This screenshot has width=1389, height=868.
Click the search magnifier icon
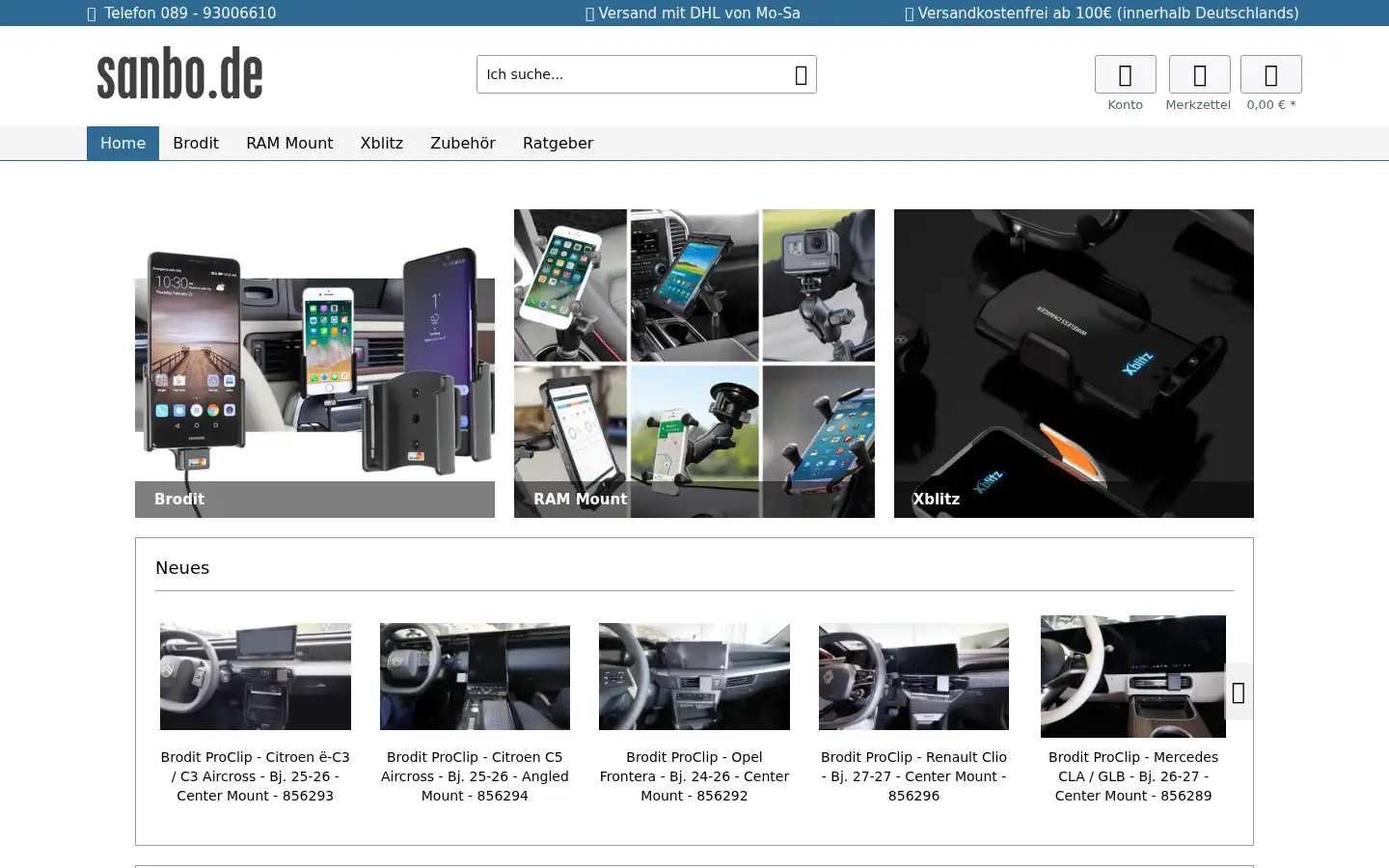[801, 74]
